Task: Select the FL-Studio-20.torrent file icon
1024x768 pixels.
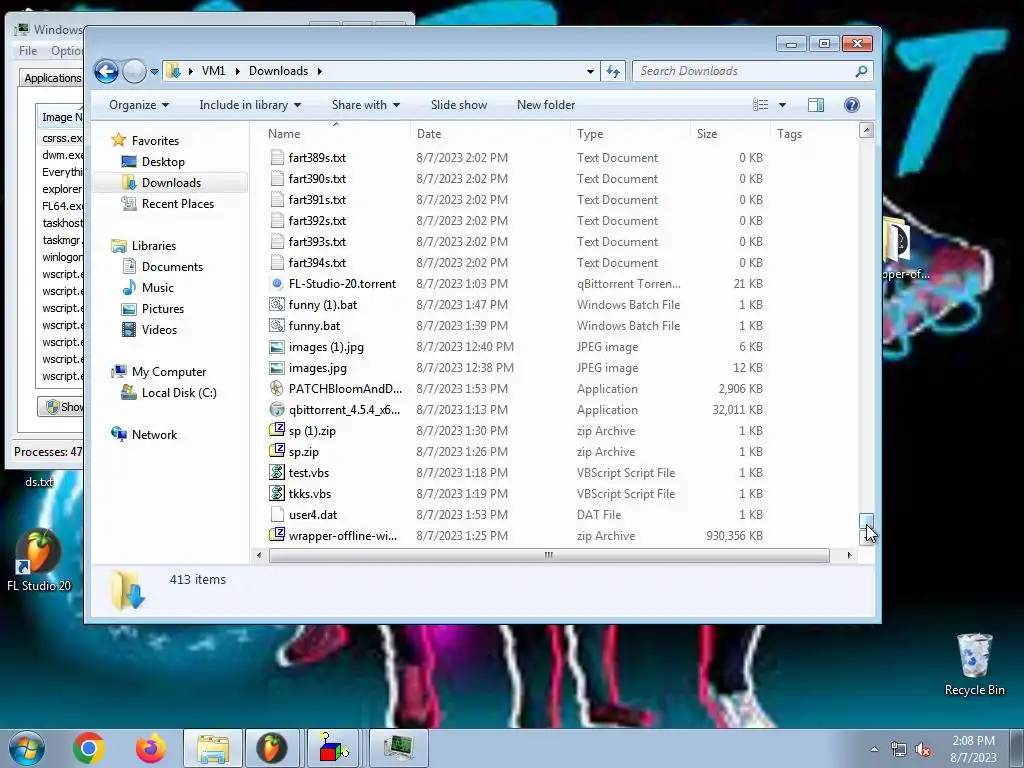Action: 277,283
